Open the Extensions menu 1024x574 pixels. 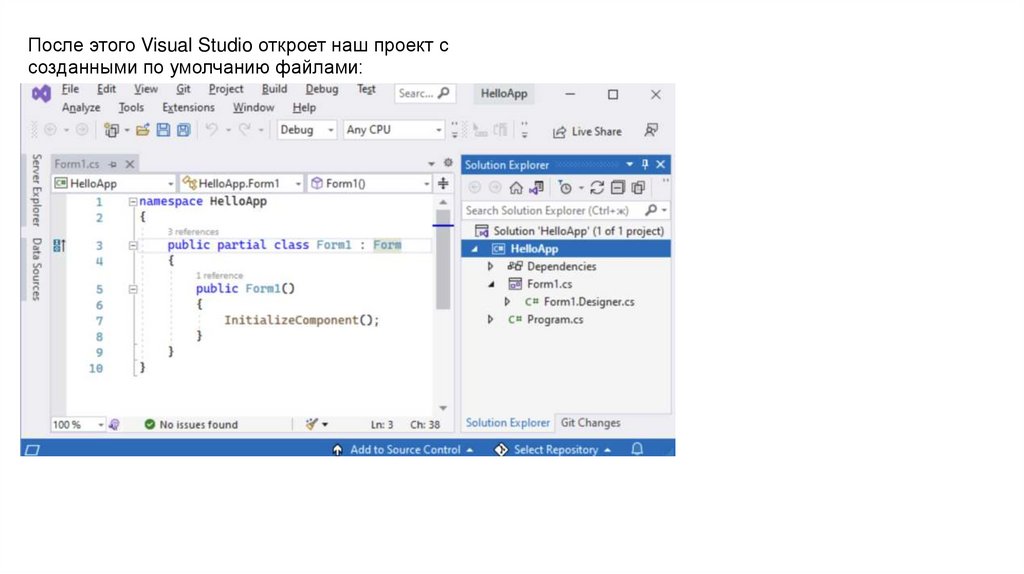click(x=188, y=107)
